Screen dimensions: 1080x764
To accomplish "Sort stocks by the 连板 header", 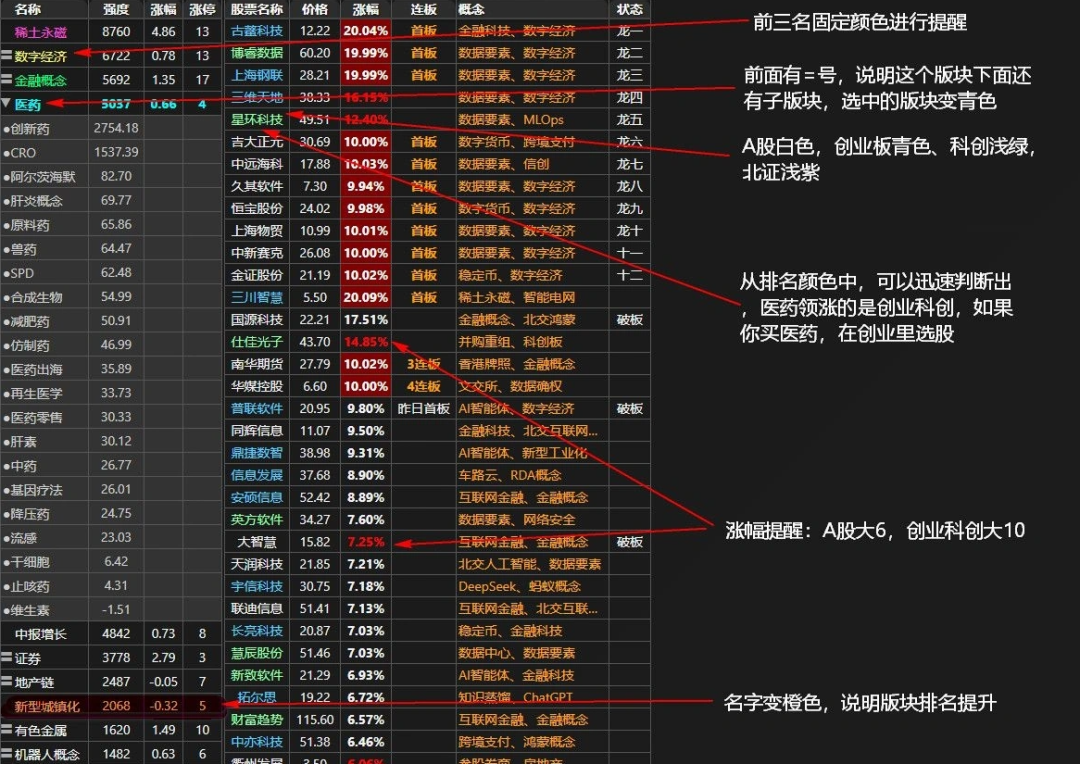I will tap(424, 10).
